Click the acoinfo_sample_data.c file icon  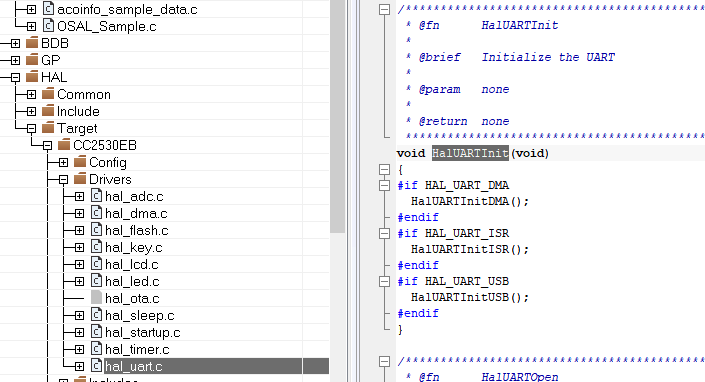point(48,9)
